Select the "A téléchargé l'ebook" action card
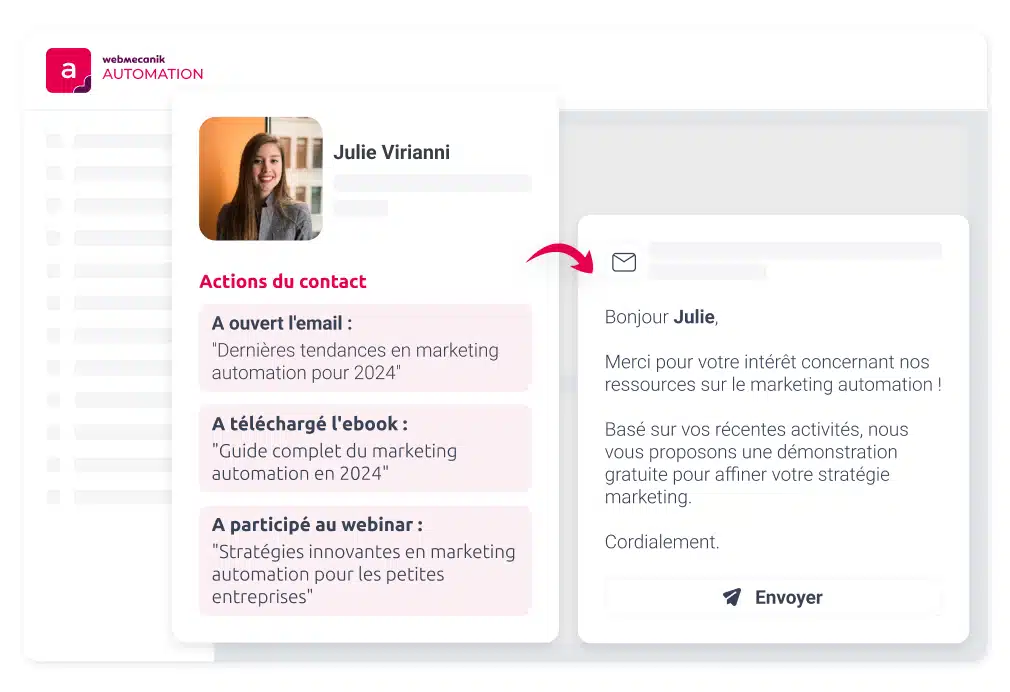Viewport: 1010px width, 692px height. [365, 448]
